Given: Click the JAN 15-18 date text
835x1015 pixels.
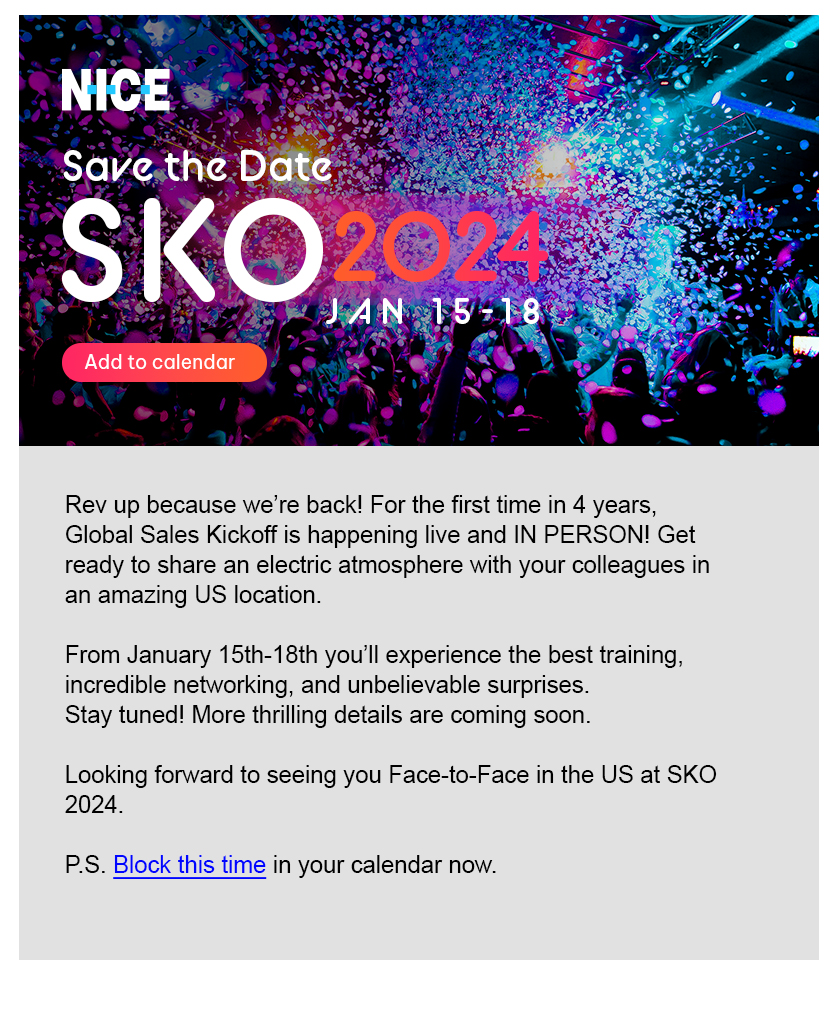Looking at the screenshot, I should coord(432,311).
